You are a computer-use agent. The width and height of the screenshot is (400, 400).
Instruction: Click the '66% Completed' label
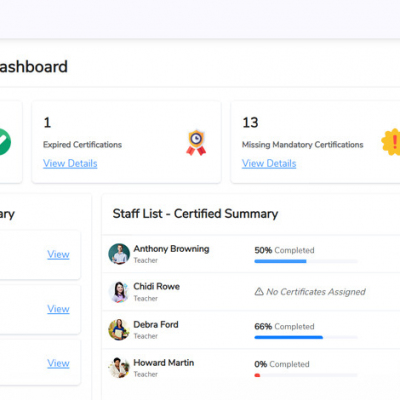coord(284,326)
